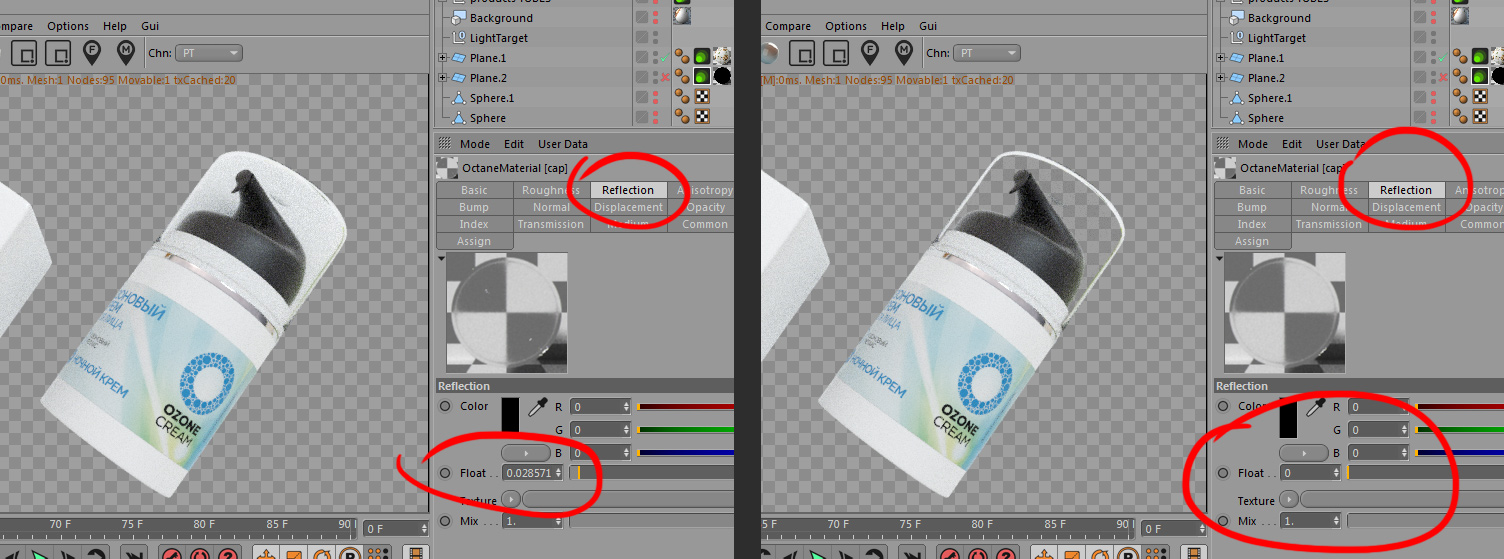Activate pick material (M) pin in right window
Viewport: 1504px width, 559px height.
903,51
